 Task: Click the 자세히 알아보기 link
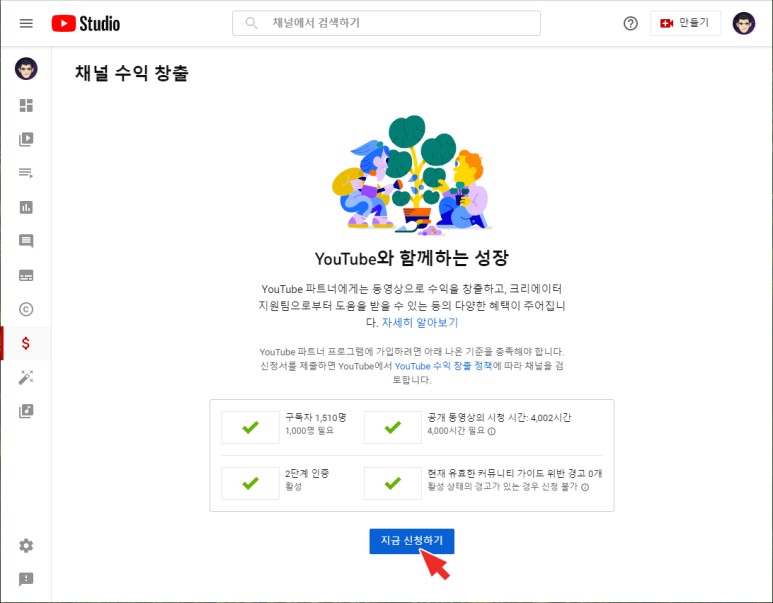[420, 322]
